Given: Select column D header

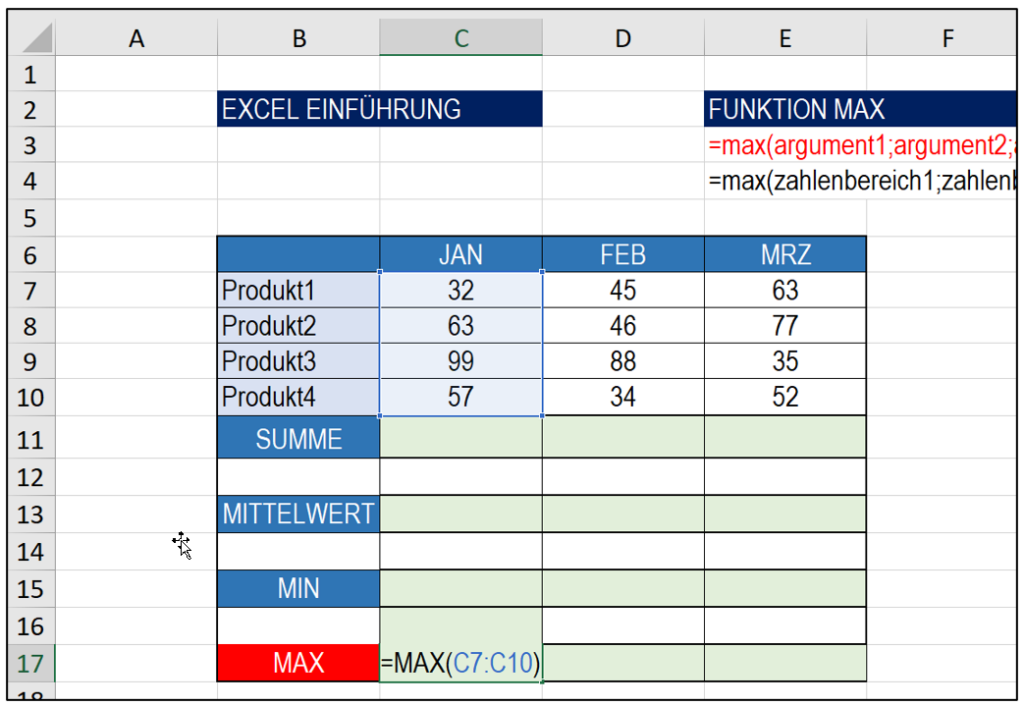Looking at the screenshot, I should [623, 39].
